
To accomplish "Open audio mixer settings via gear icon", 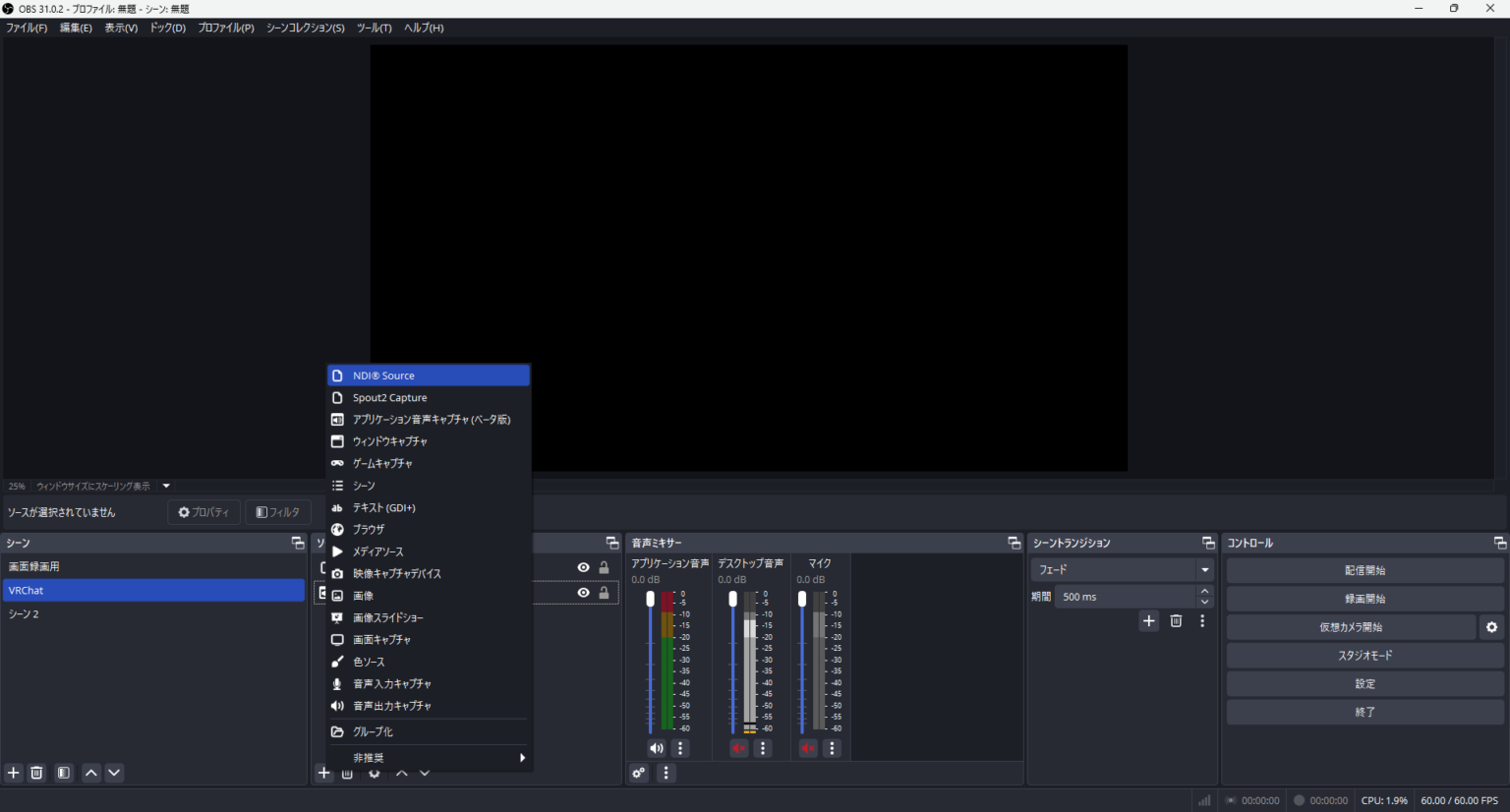I will 638,773.
